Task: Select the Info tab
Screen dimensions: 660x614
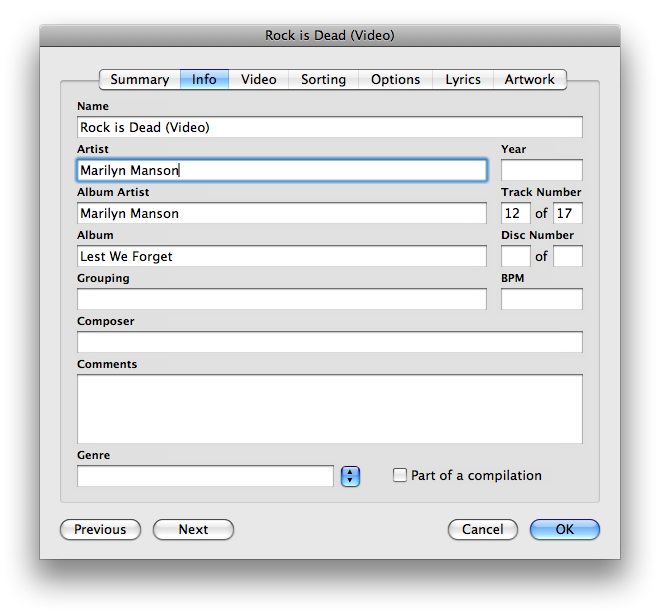Action: click(204, 80)
